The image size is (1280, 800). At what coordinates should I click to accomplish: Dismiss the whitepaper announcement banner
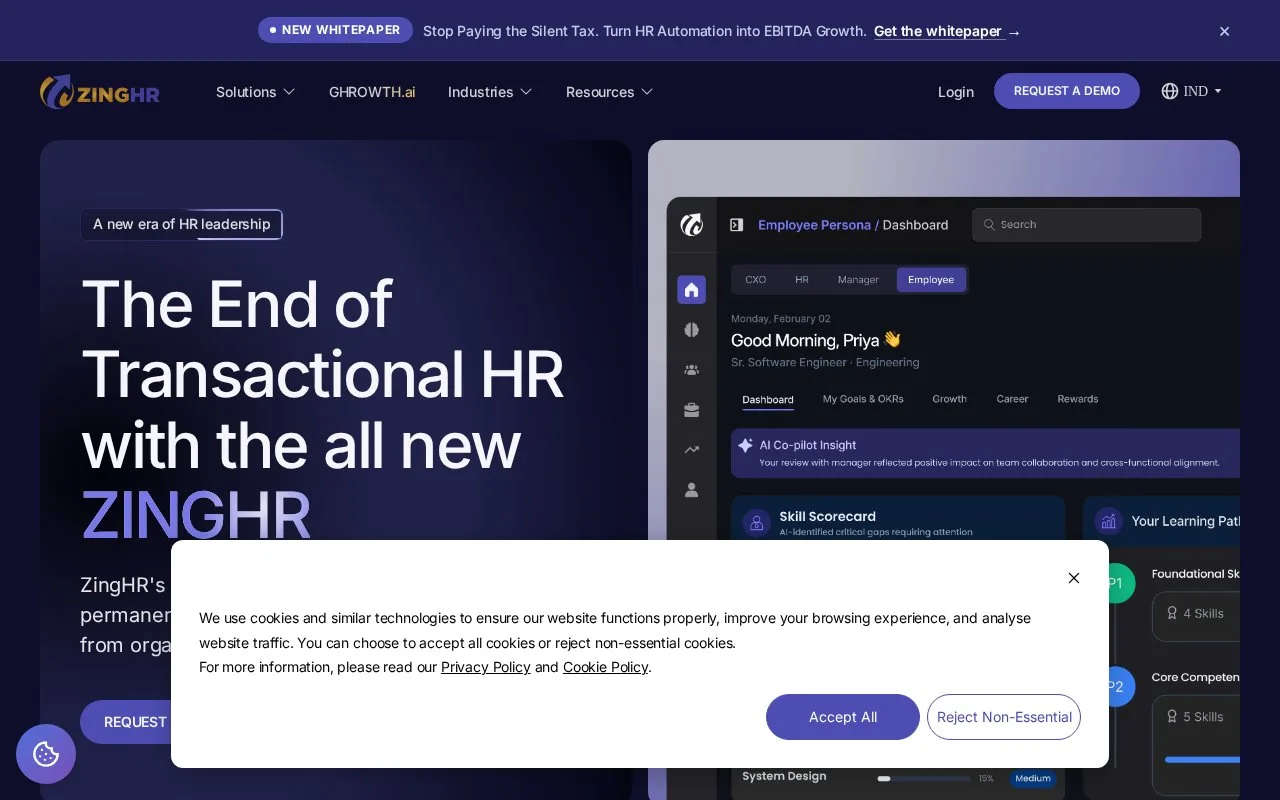click(x=1224, y=31)
